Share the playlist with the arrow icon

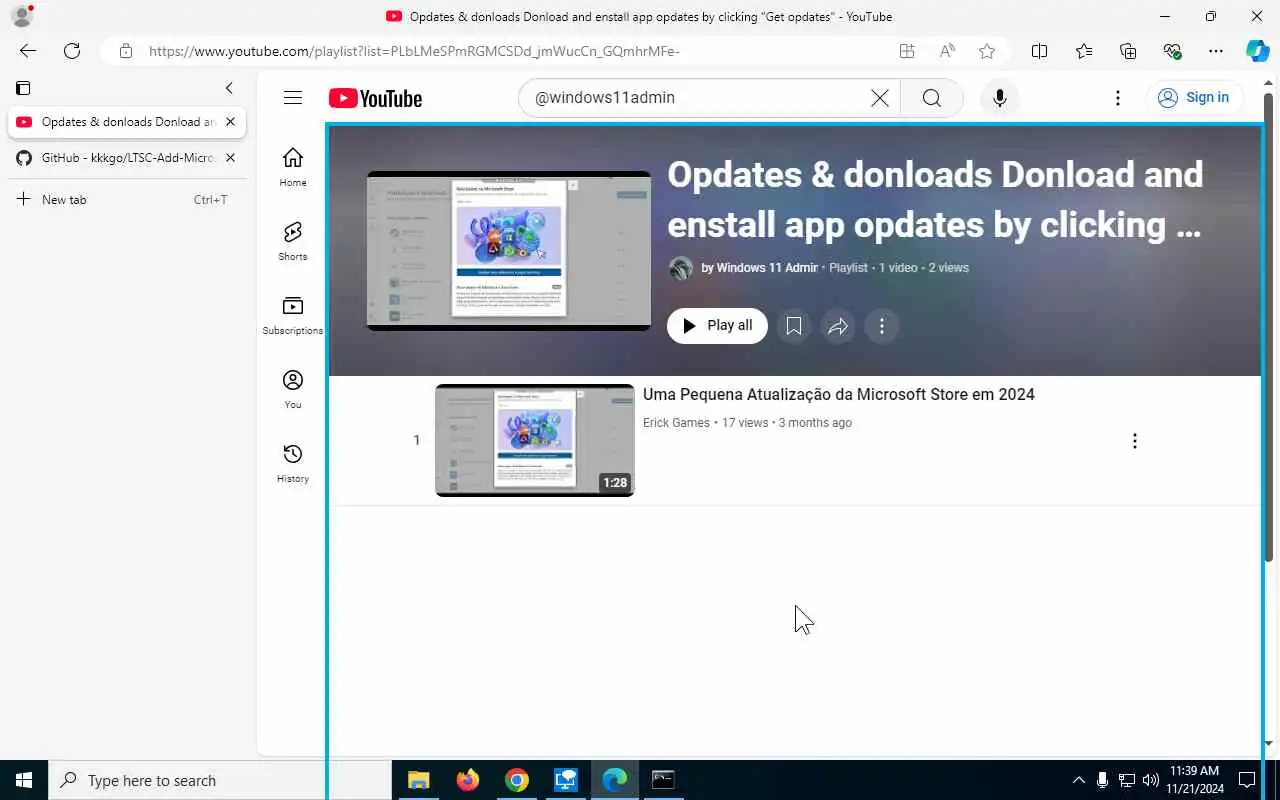[838, 326]
